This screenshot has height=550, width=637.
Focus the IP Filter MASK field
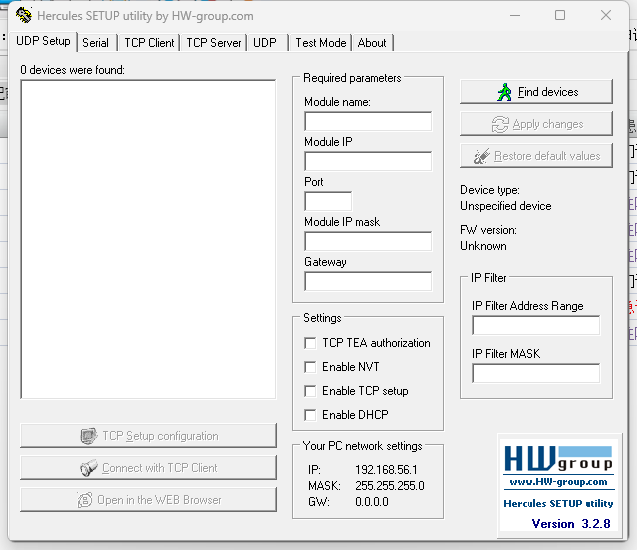click(x=536, y=373)
